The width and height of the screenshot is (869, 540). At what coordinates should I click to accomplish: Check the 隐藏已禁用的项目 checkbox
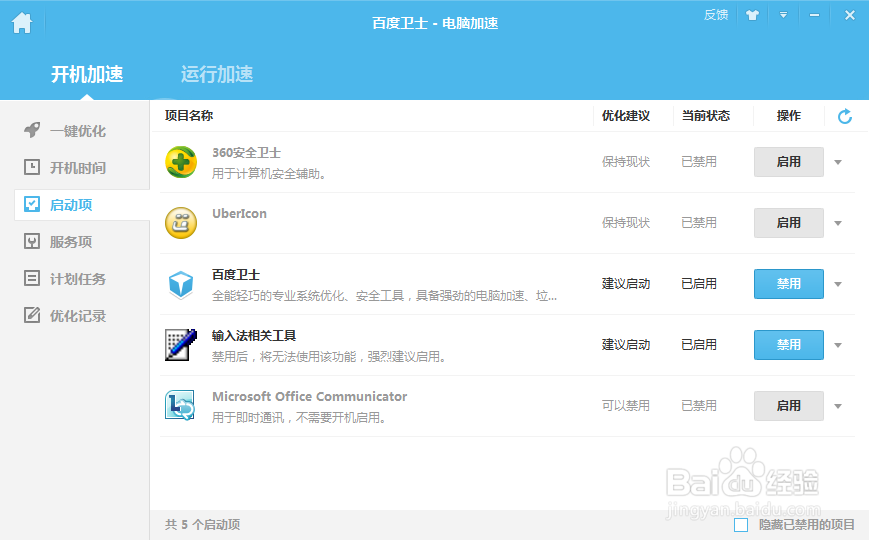click(x=741, y=524)
